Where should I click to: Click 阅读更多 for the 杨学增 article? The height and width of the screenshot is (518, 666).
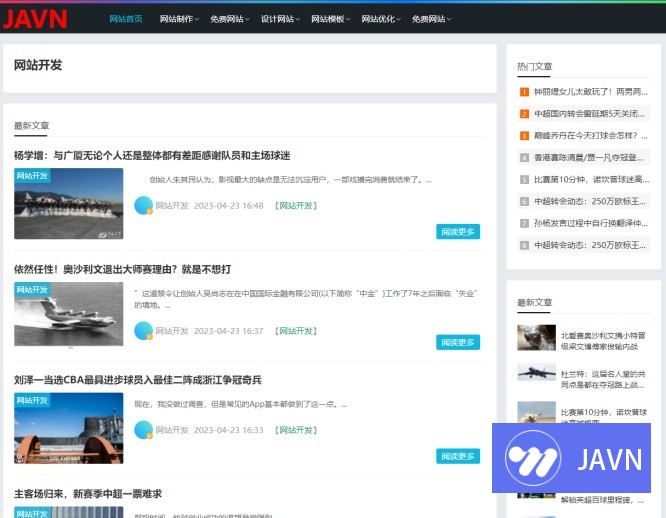pyautogui.click(x=458, y=232)
